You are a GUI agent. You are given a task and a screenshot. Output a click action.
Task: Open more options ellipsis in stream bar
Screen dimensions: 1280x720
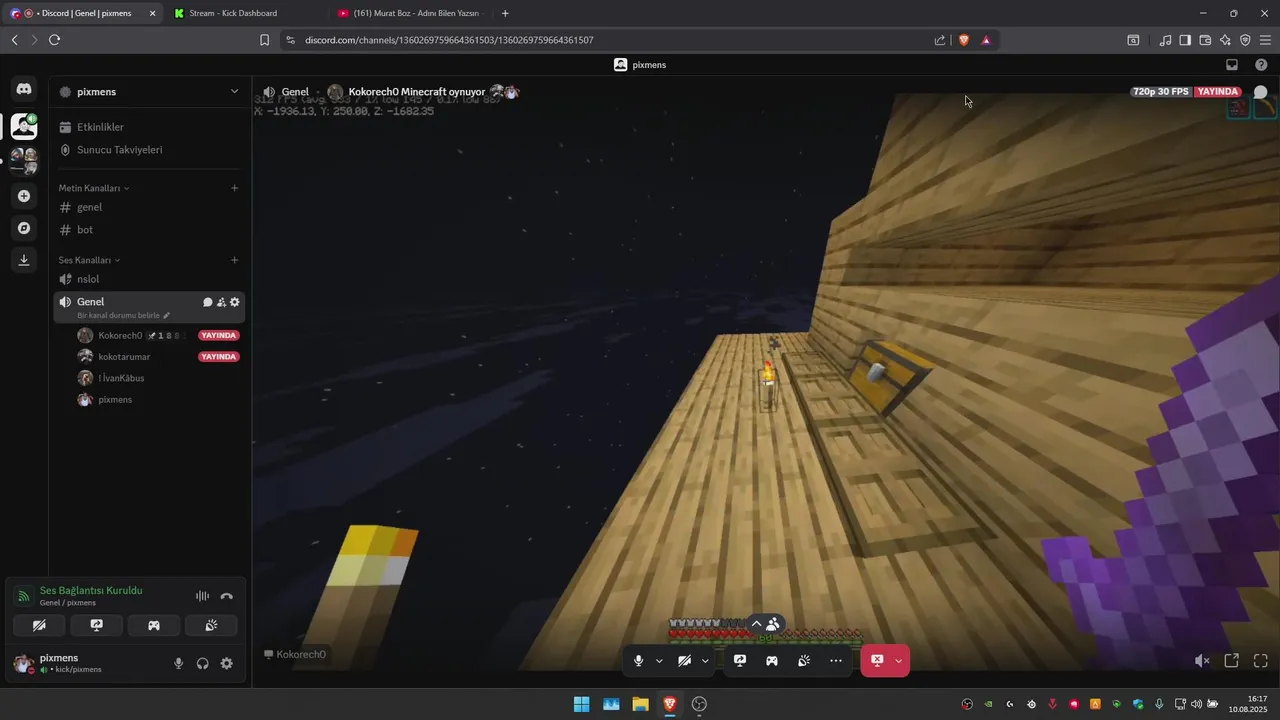836,661
